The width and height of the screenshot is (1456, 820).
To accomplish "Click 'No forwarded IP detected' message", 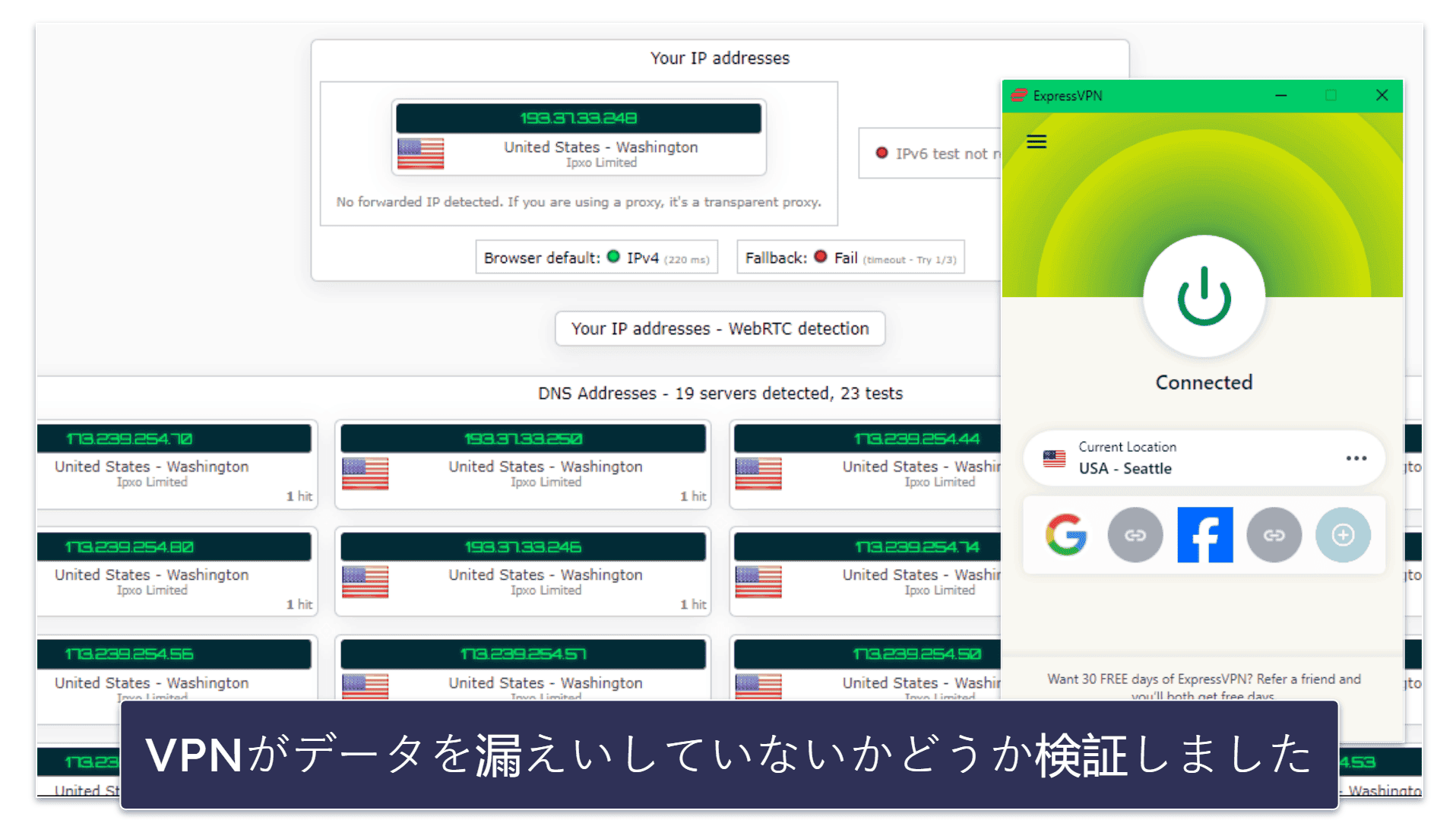I will click(x=578, y=202).
